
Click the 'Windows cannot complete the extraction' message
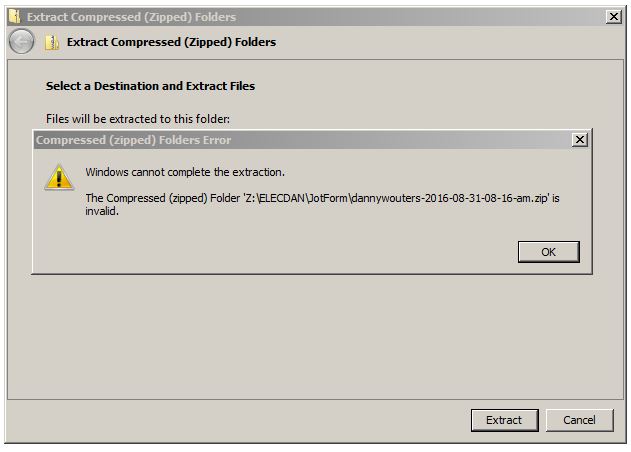tap(185, 172)
